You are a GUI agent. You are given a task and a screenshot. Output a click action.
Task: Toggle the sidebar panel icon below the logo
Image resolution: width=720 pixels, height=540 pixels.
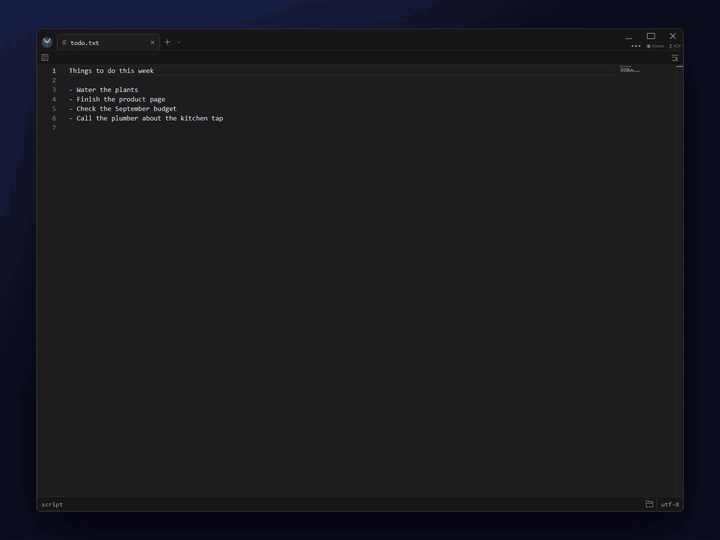point(45,57)
